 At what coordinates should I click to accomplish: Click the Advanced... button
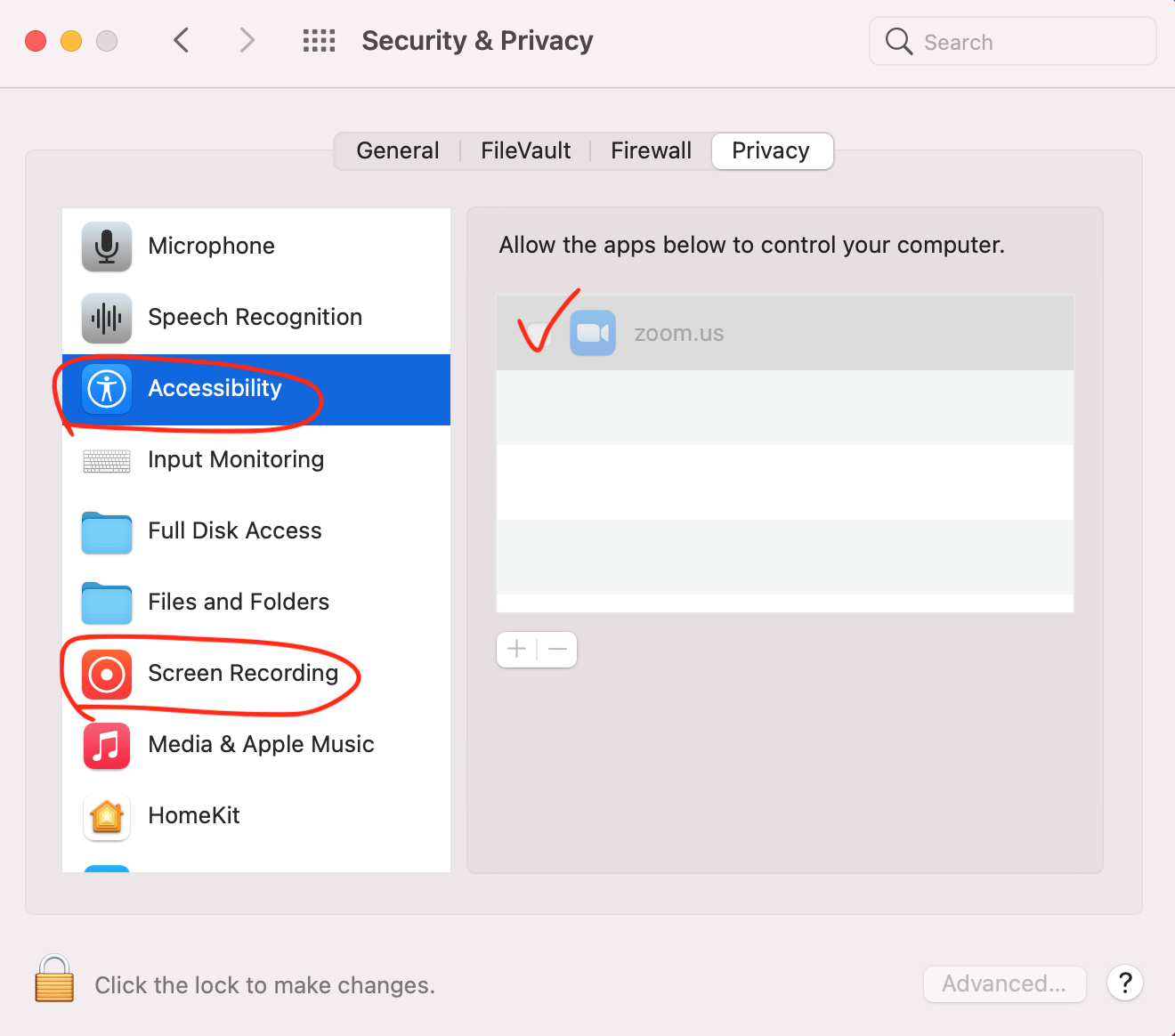click(1004, 984)
